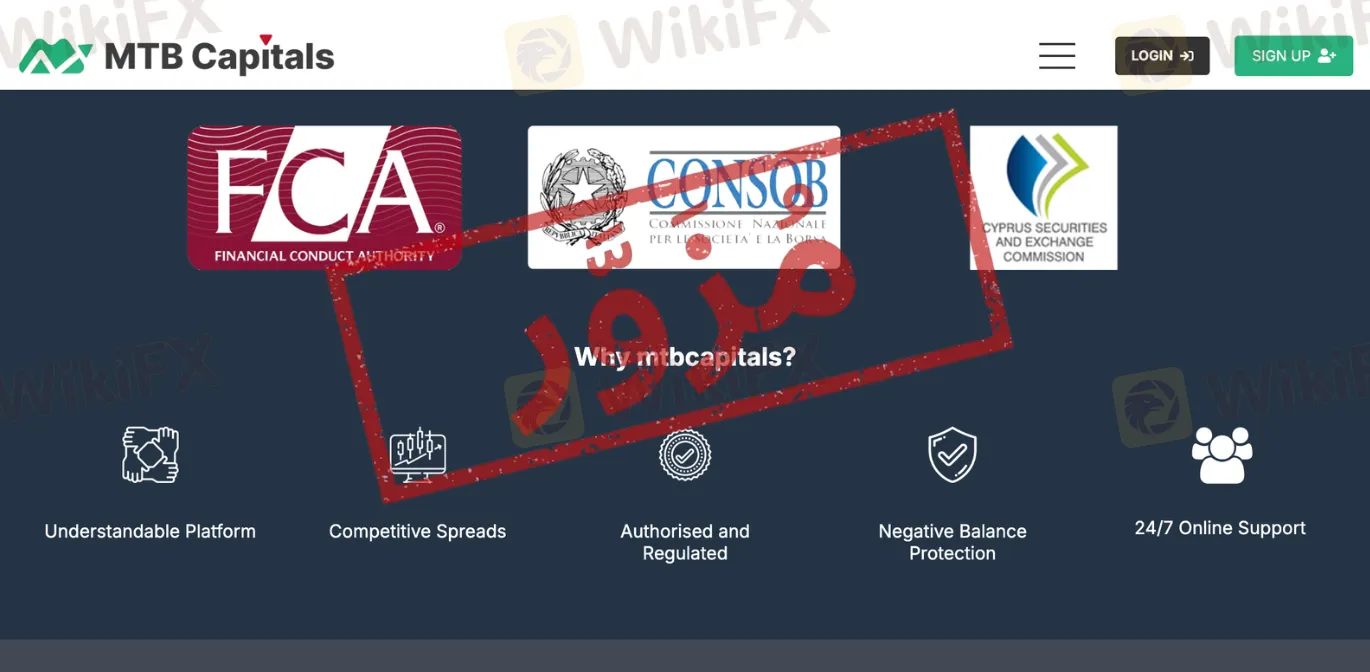Click the Why mtbcapitals? heading

point(685,357)
